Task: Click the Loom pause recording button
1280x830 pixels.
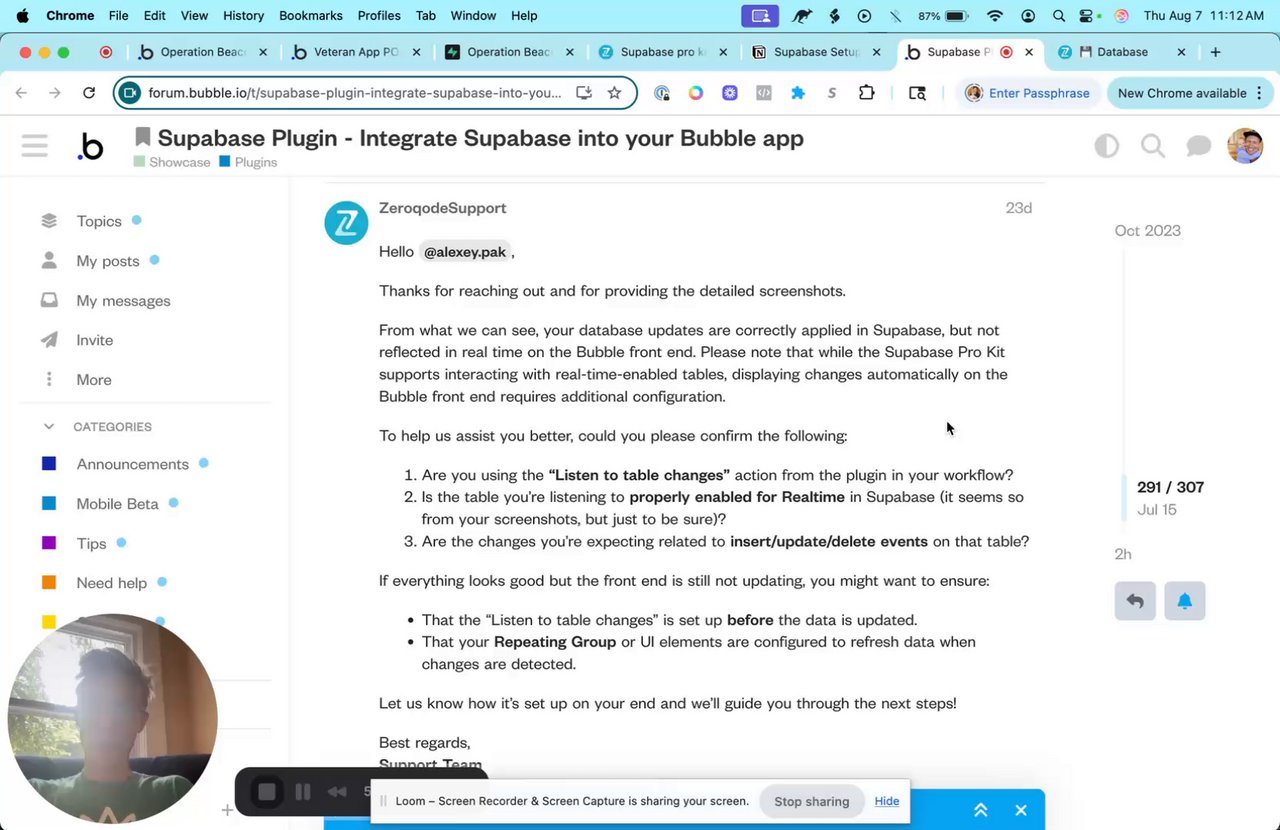Action: 302,793
